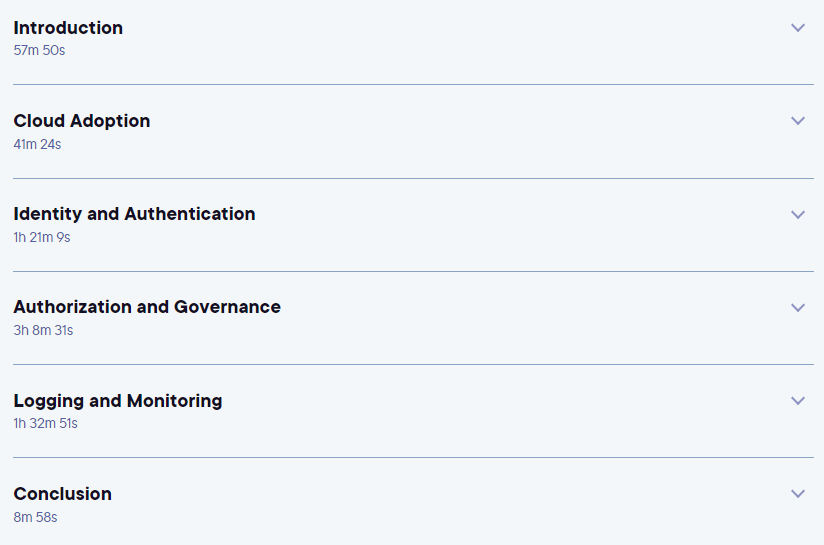The width and height of the screenshot is (824, 545).
Task: Select the Cloud Adoption heading
Action: click(x=82, y=121)
